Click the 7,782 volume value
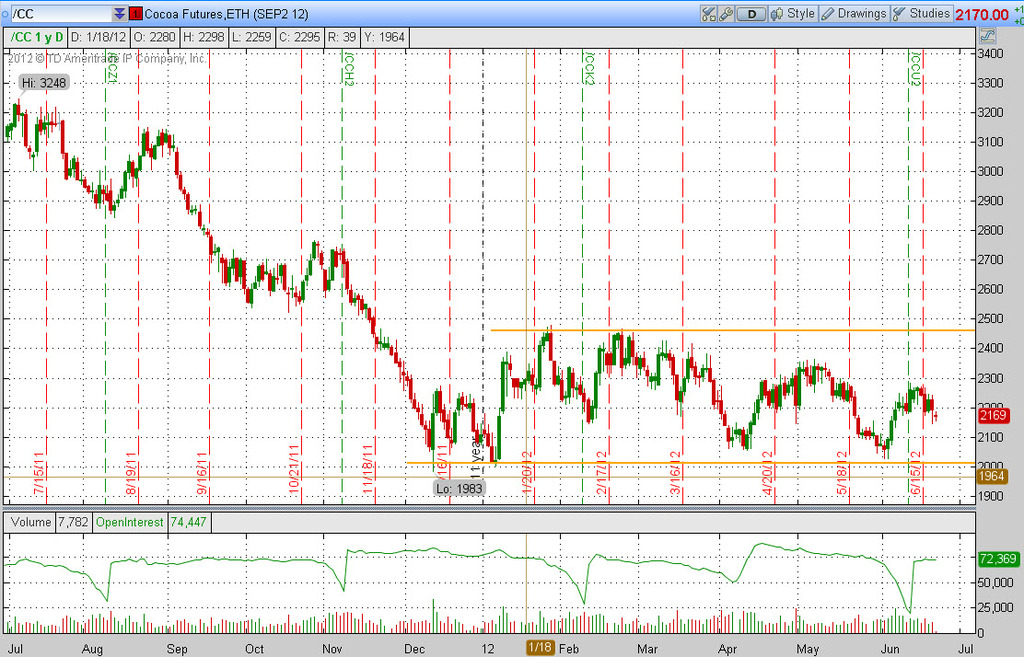This screenshot has height=657, width=1024. pyautogui.click(x=72, y=522)
